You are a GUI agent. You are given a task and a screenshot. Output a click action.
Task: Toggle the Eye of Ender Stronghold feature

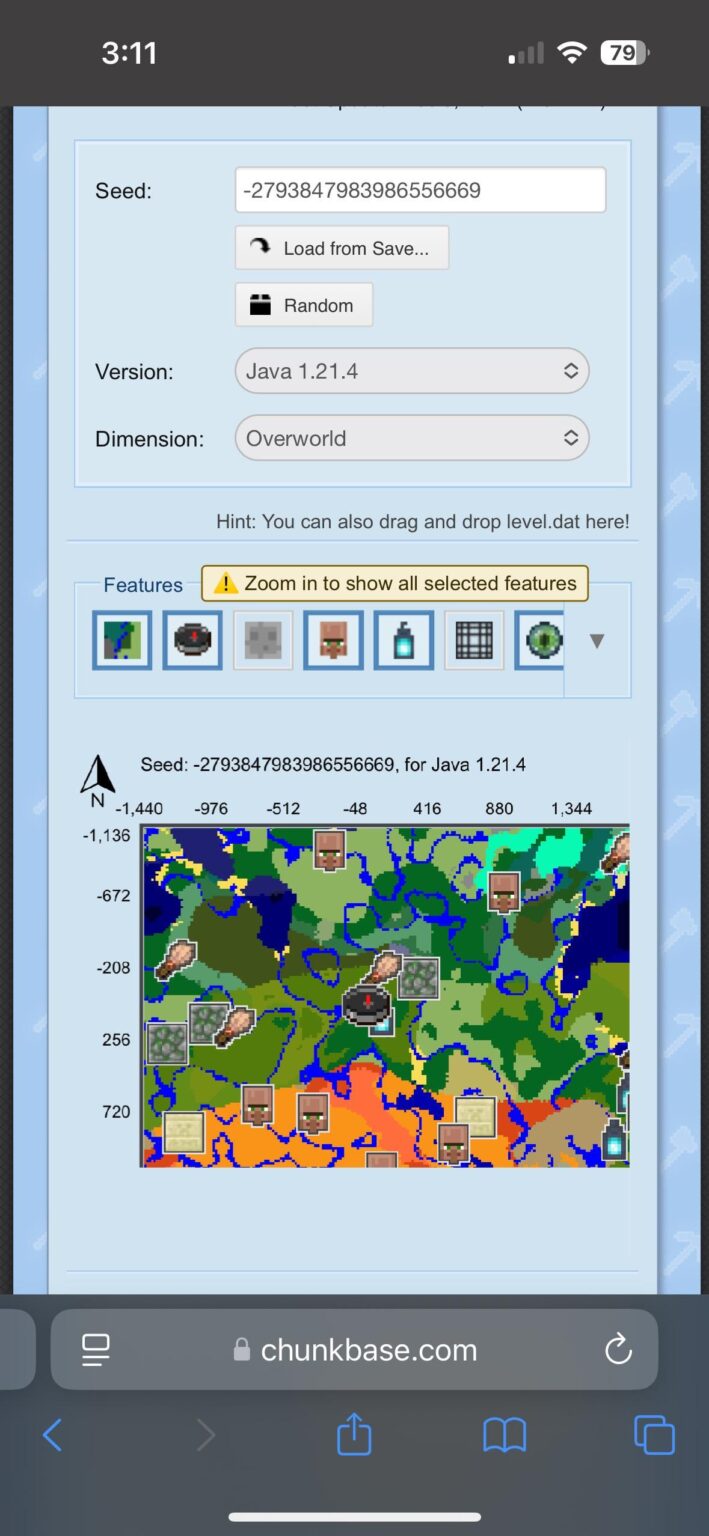point(541,640)
